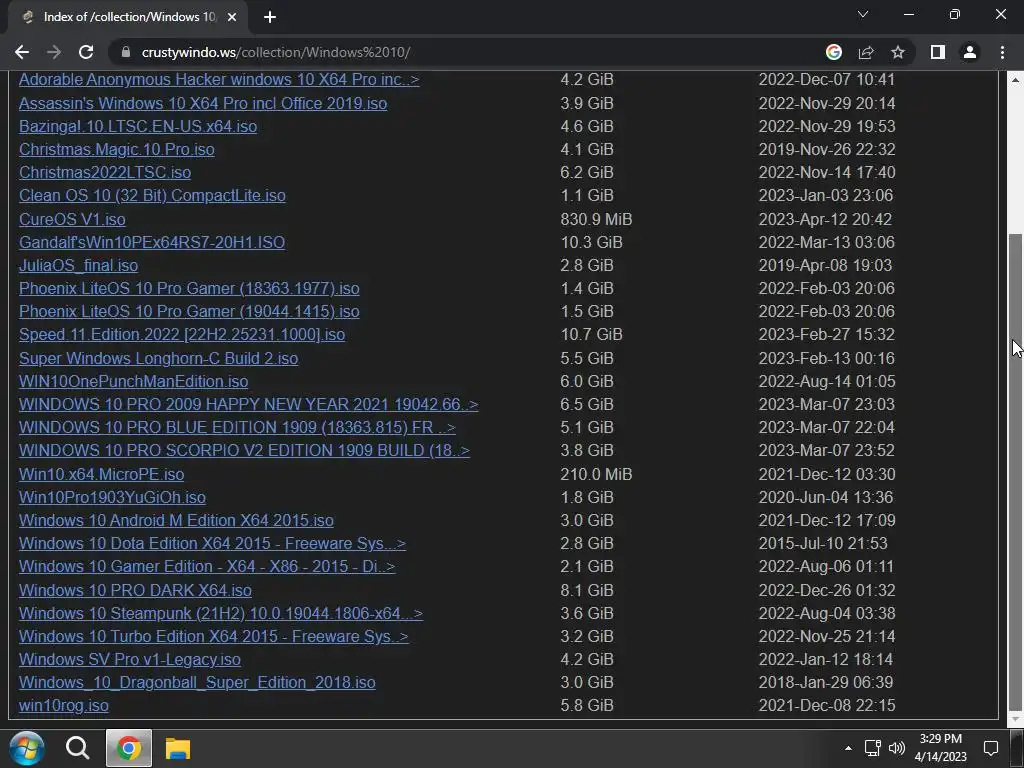Click the vertical scrollbar thumb
Screen dimensions: 1024x768
[x=1016, y=471]
